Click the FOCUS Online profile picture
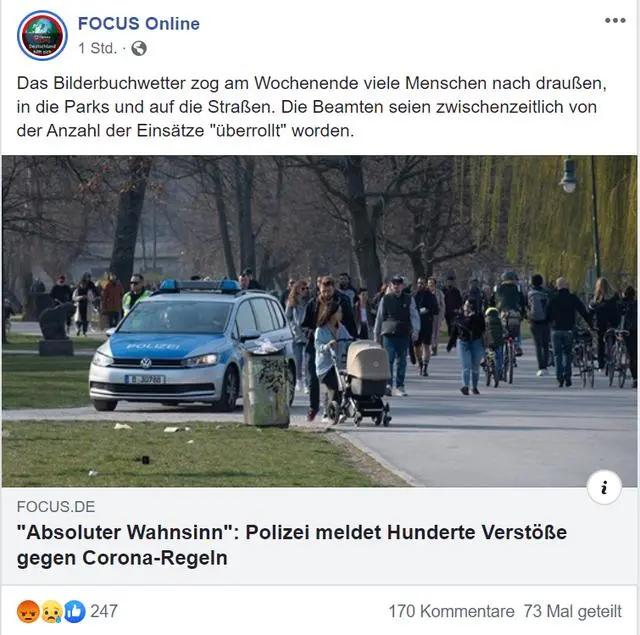640x635 pixels. (x=42, y=36)
